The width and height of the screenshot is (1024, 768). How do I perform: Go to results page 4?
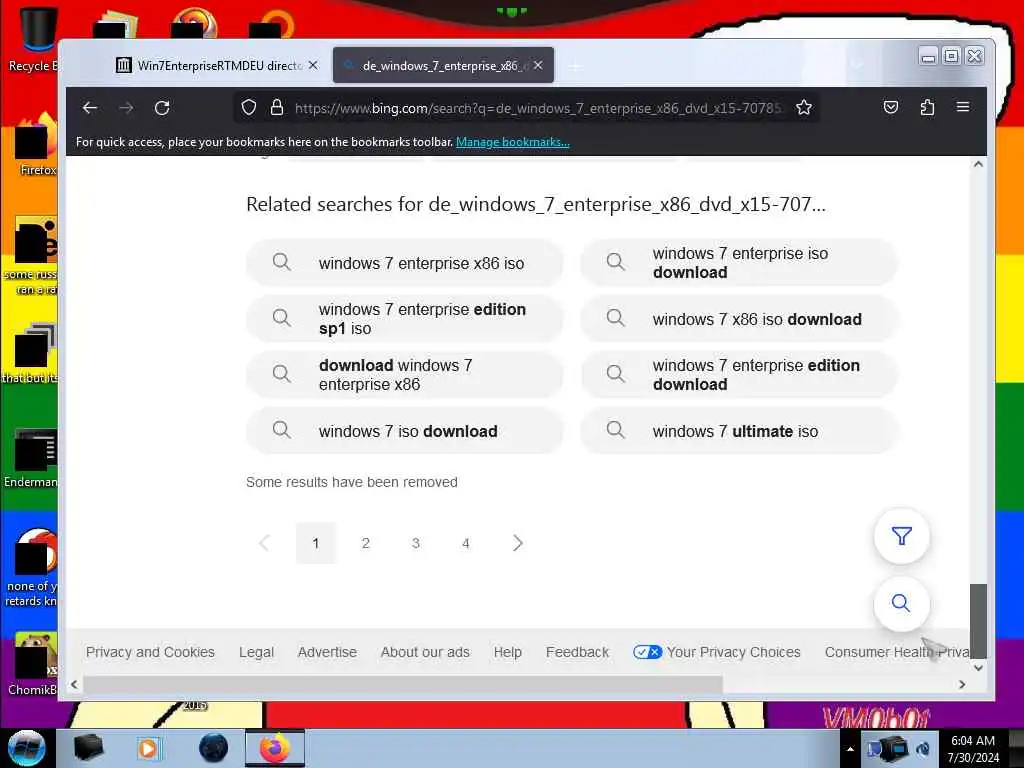(466, 543)
